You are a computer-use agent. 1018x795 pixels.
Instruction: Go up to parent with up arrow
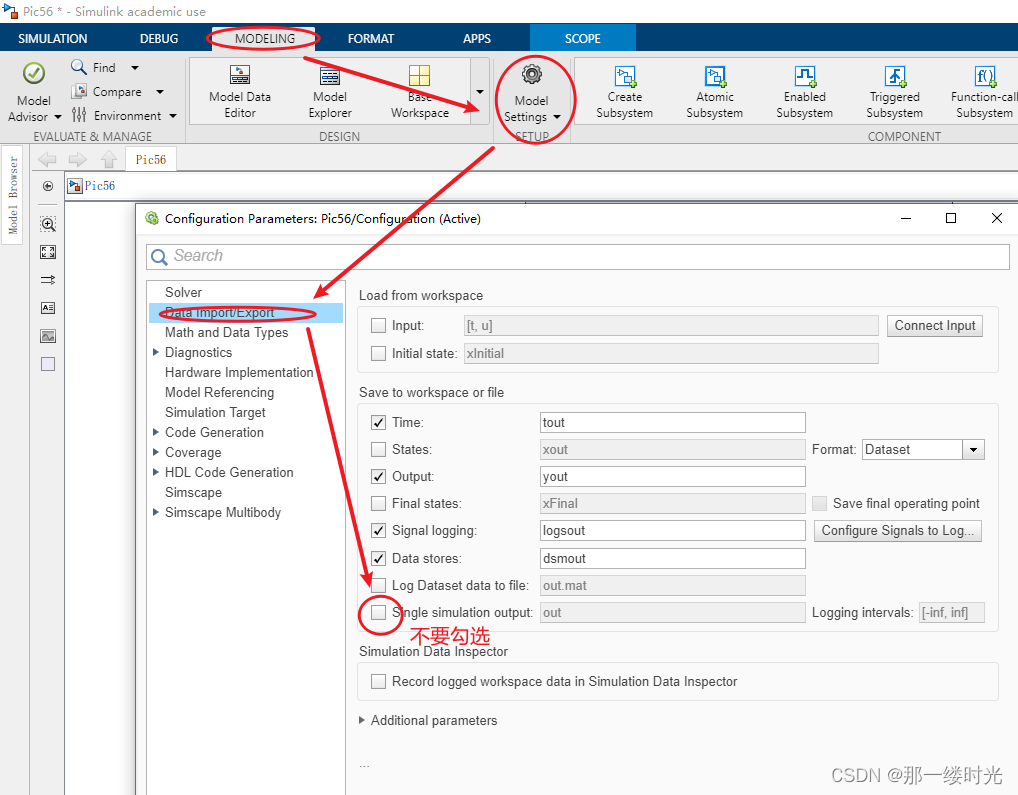[108, 160]
